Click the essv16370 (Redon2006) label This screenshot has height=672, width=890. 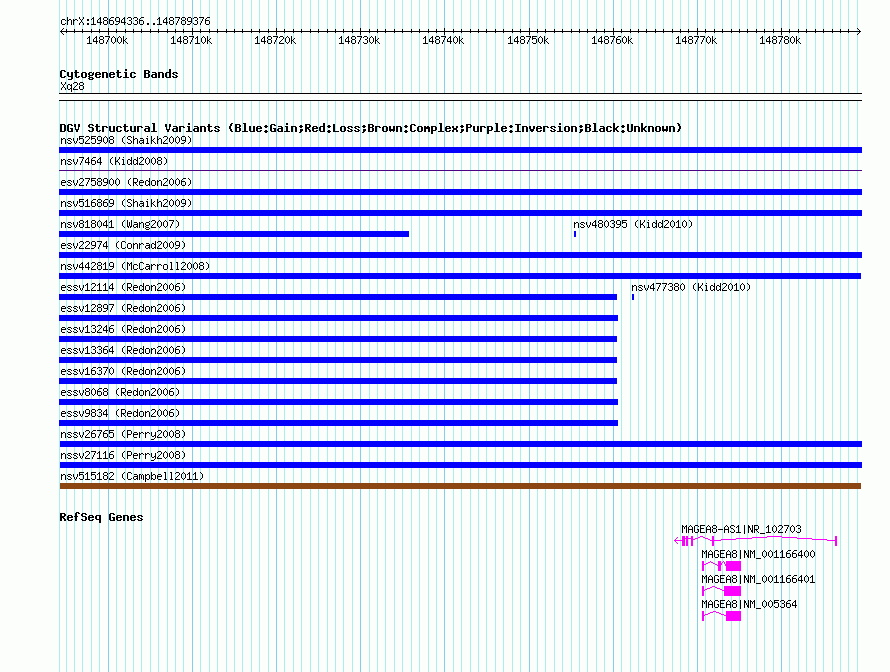click(123, 371)
